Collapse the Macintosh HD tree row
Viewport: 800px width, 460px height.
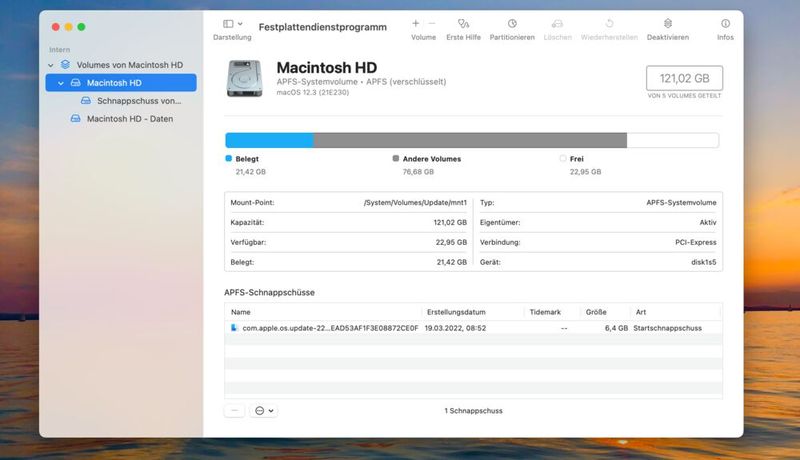tap(61, 83)
